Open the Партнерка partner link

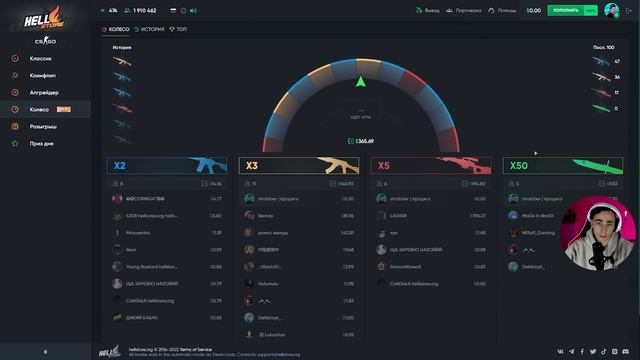tap(463, 11)
